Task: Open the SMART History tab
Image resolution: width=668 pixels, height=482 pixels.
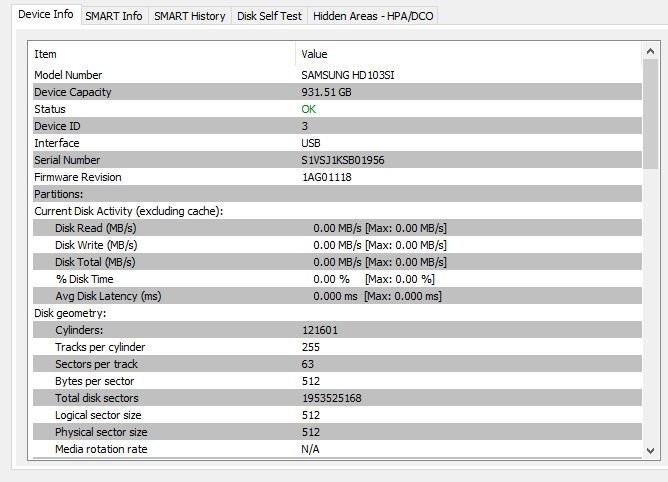Action: (189, 16)
